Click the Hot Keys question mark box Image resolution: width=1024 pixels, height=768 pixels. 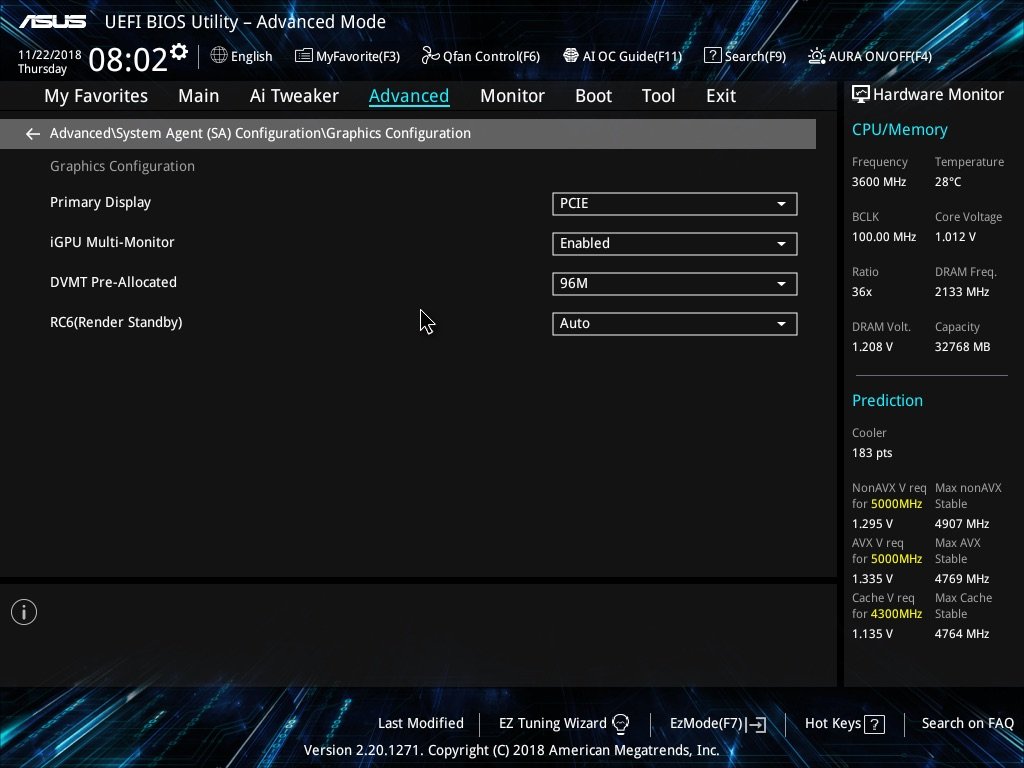874,724
